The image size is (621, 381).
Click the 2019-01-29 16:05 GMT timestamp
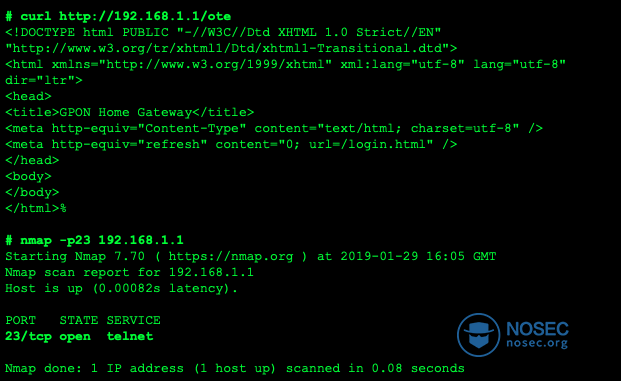point(418,256)
